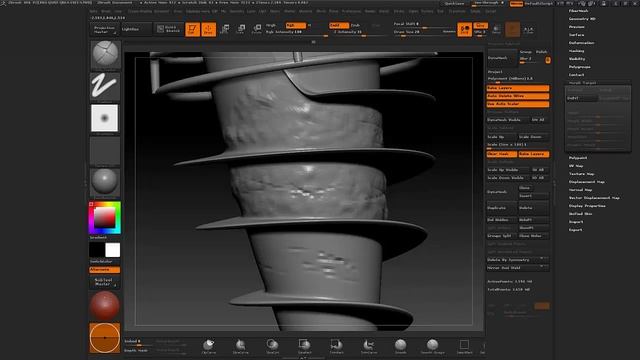Viewport: 640px width, 360px height.
Task: Click the Scale Down button
Action: pos(533,137)
